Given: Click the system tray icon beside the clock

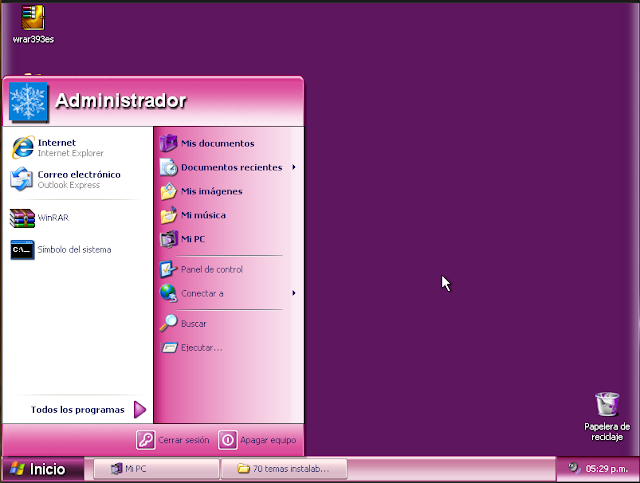Looking at the screenshot, I should (x=574, y=467).
